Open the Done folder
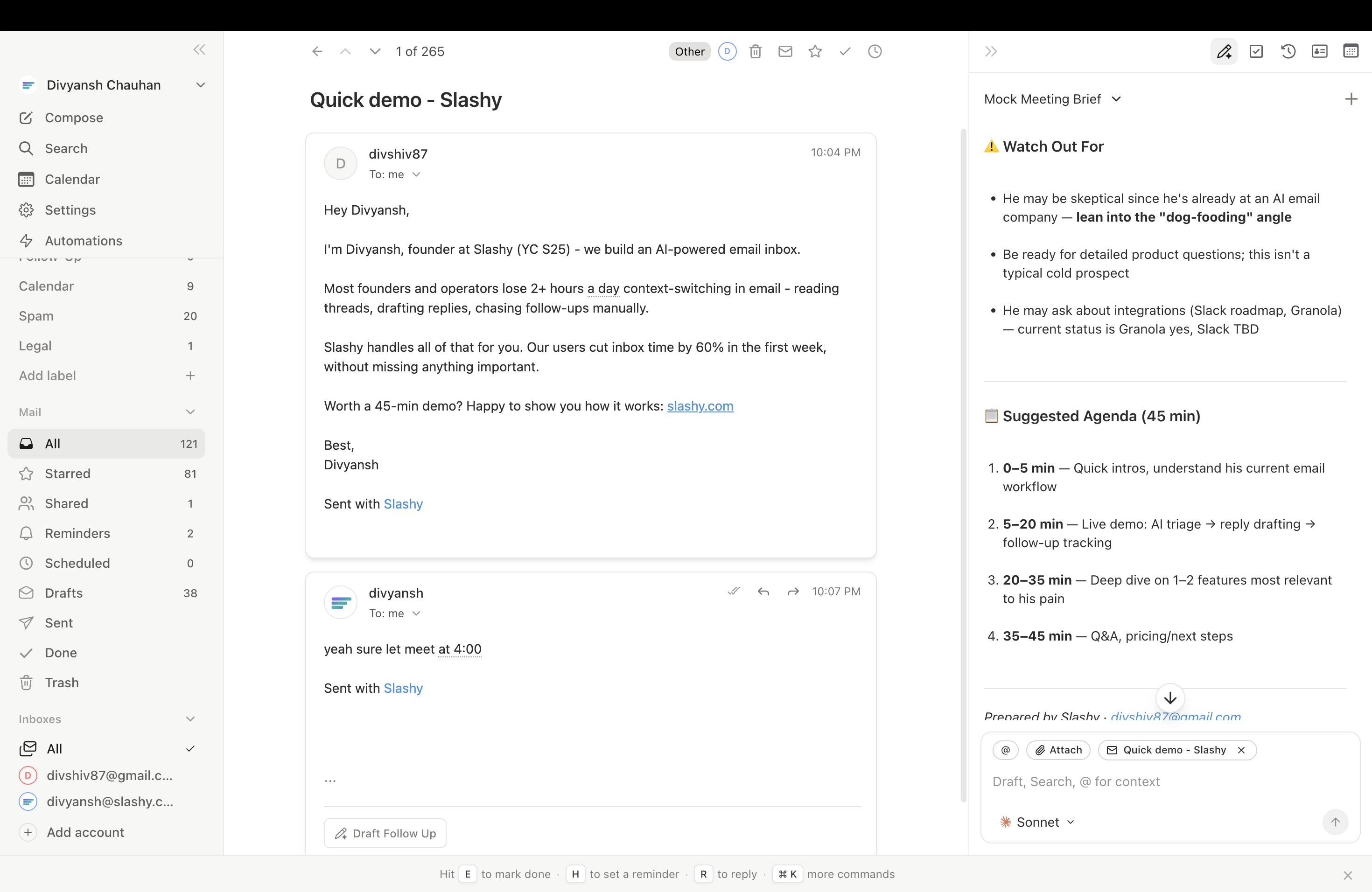The height and width of the screenshot is (892, 1372). point(107,653)
